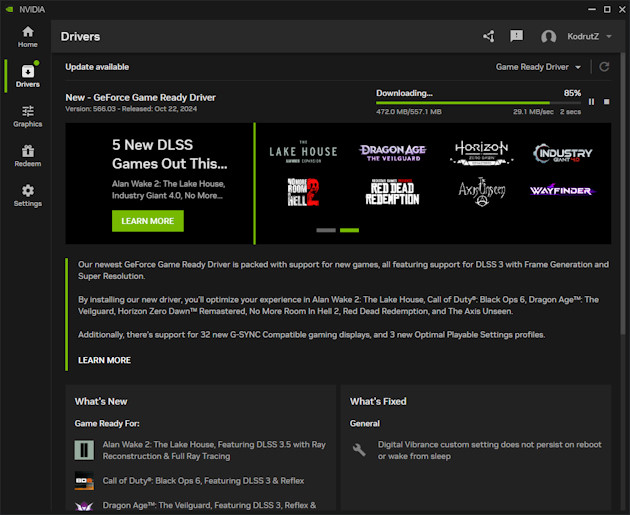The width and height of the screenshot is (630, 515).
Task: Stop the driver download
Action: [606, 102]
